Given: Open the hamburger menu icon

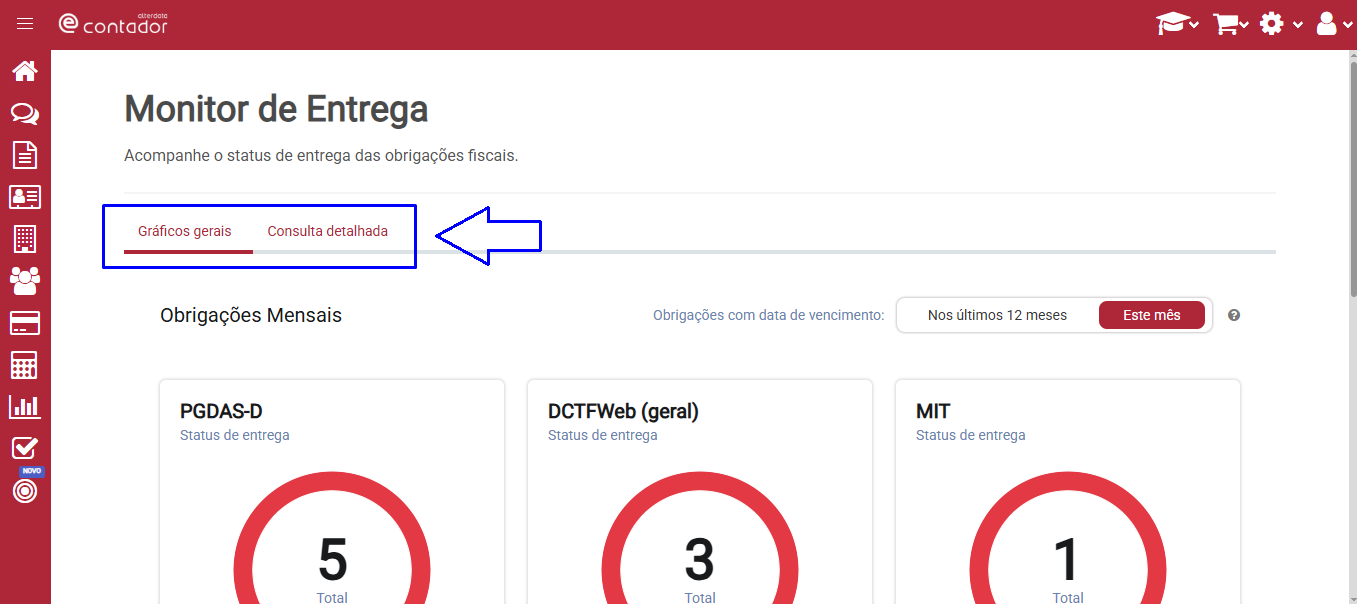Looking at the screenshot, I should point(25,24).
